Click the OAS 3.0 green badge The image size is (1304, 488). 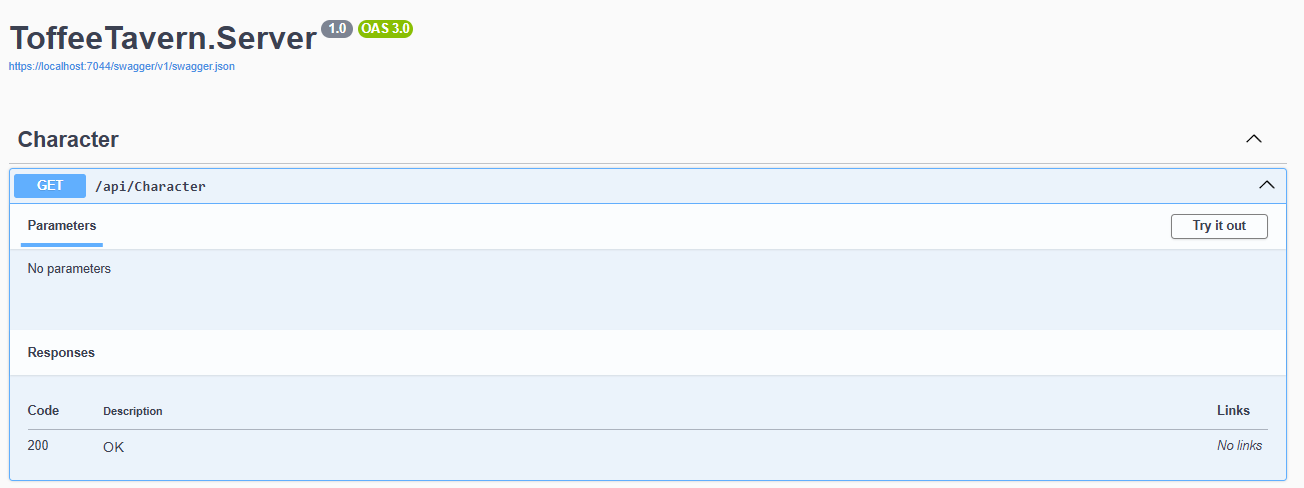385,28
